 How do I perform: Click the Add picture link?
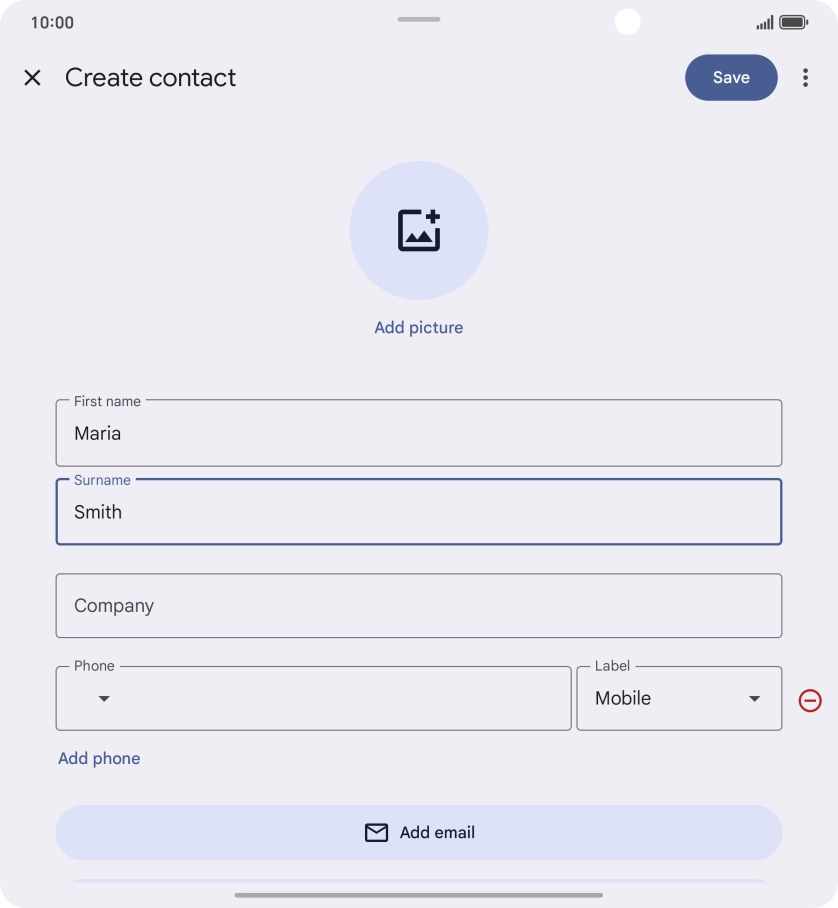(x=419, y=328)
